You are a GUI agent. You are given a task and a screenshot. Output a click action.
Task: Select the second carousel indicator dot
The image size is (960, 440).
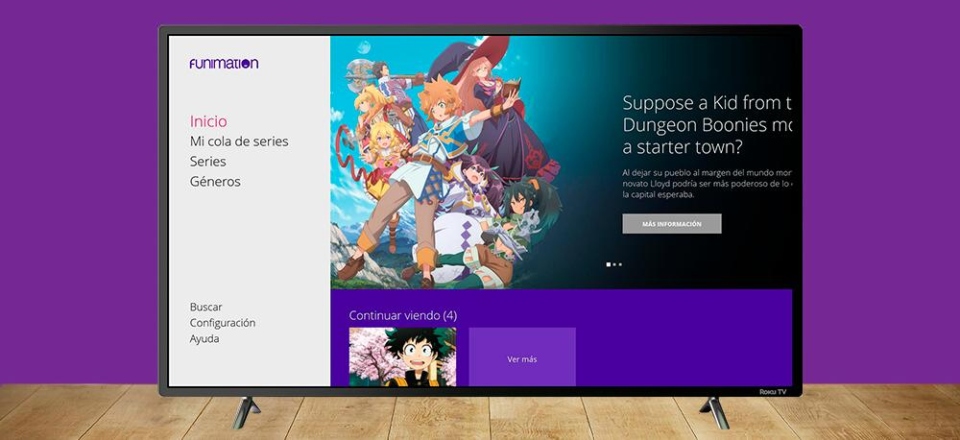[x=614, y=265]
